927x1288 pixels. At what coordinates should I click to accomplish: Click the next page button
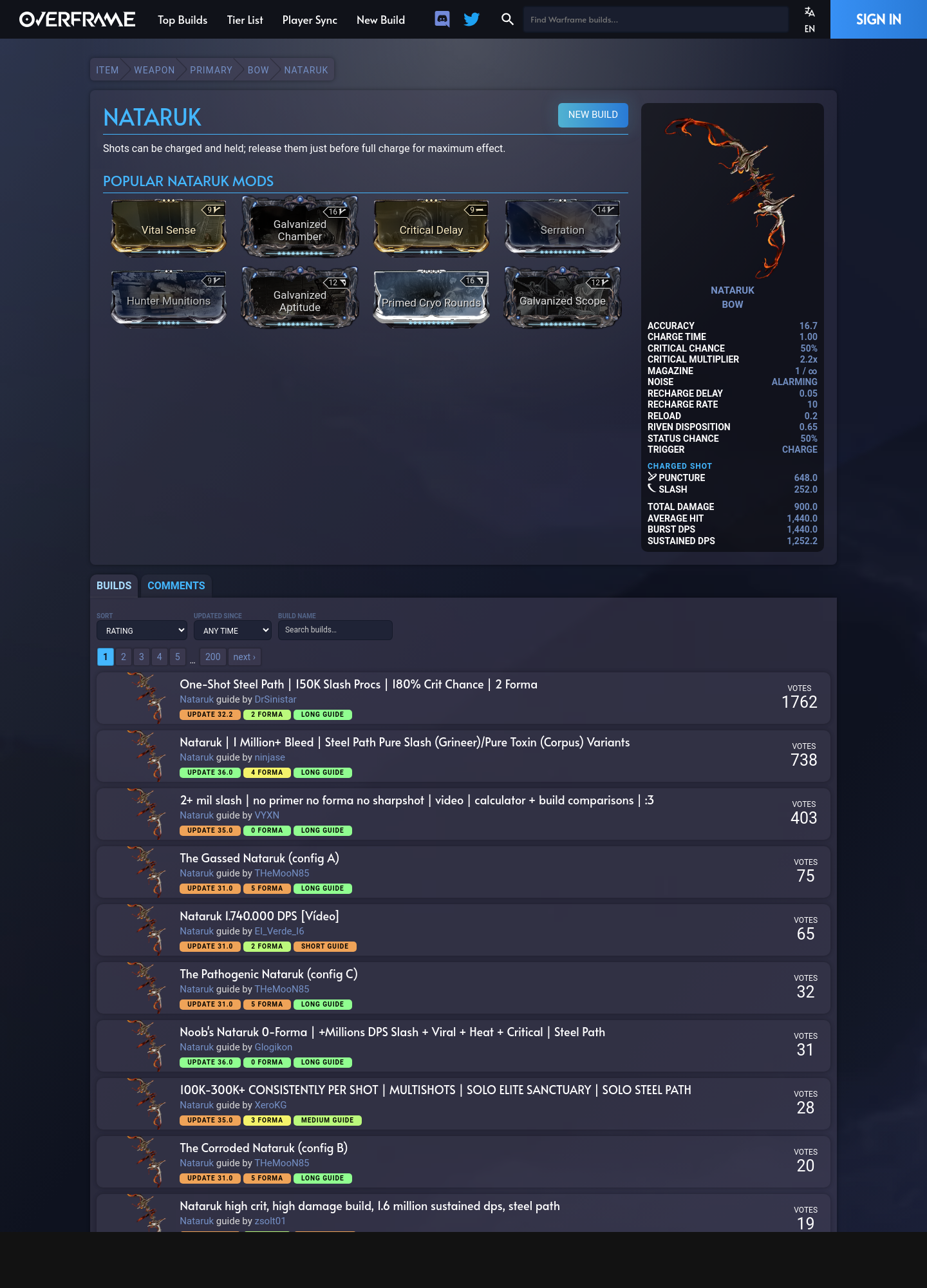pos(245,657)
